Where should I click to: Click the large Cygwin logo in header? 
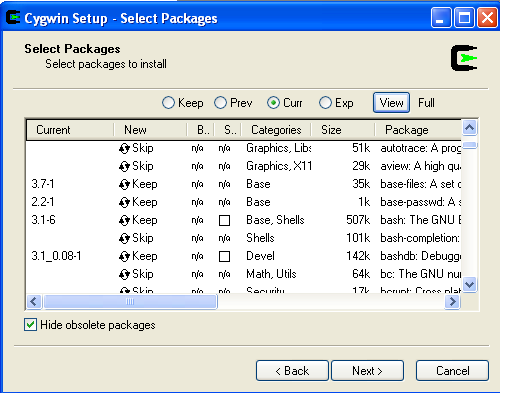point(464,58)
